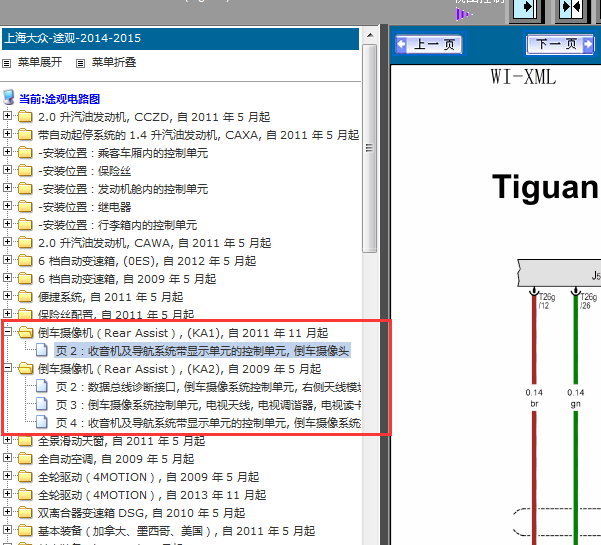Select 全轮驱动 (4MOTION) 自 2013 年 11 月起
Image resolution: width=601 pixels, height=545 pixels.
(x=152, y=495)
